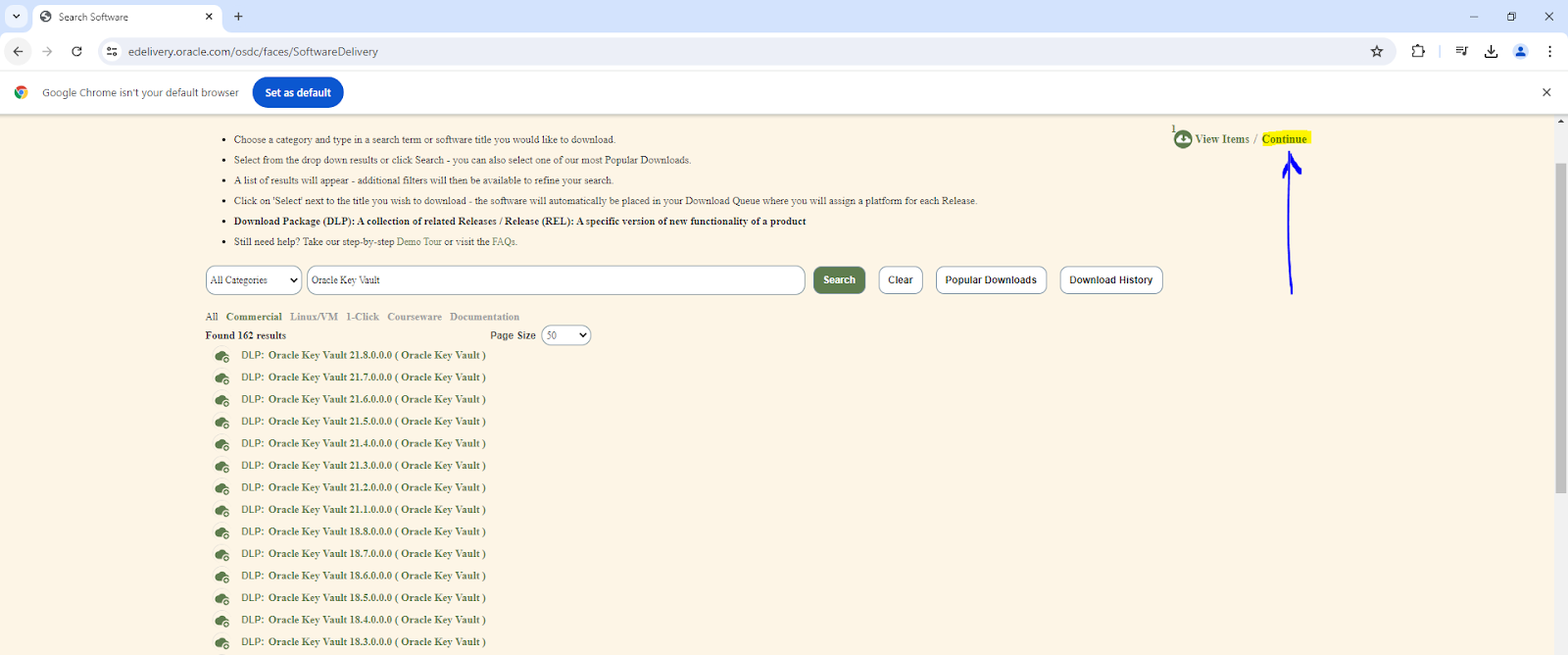
Task: Open the Chrome profile avatar
Action: 1520,51
